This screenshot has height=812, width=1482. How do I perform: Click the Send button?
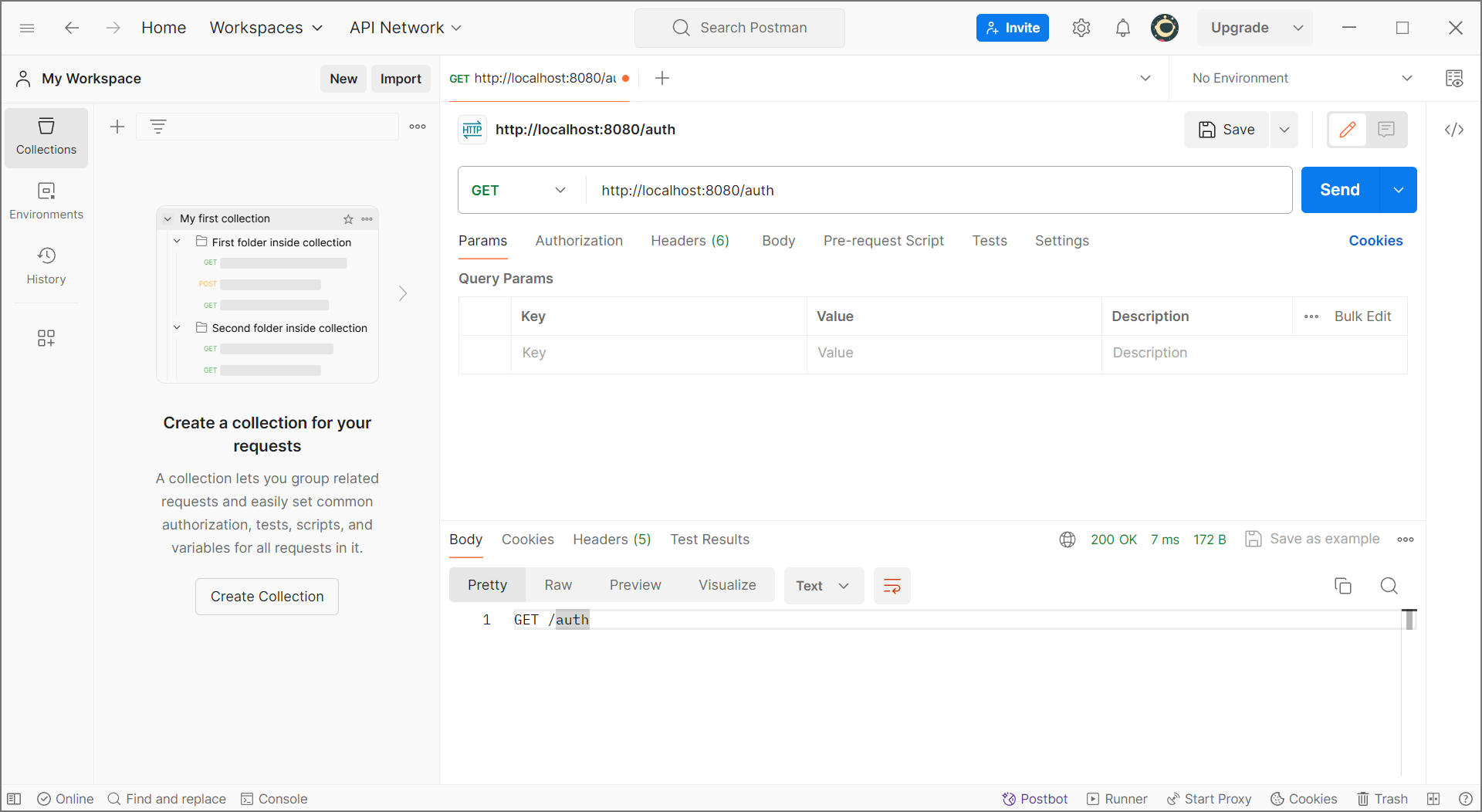[1340, 190]
